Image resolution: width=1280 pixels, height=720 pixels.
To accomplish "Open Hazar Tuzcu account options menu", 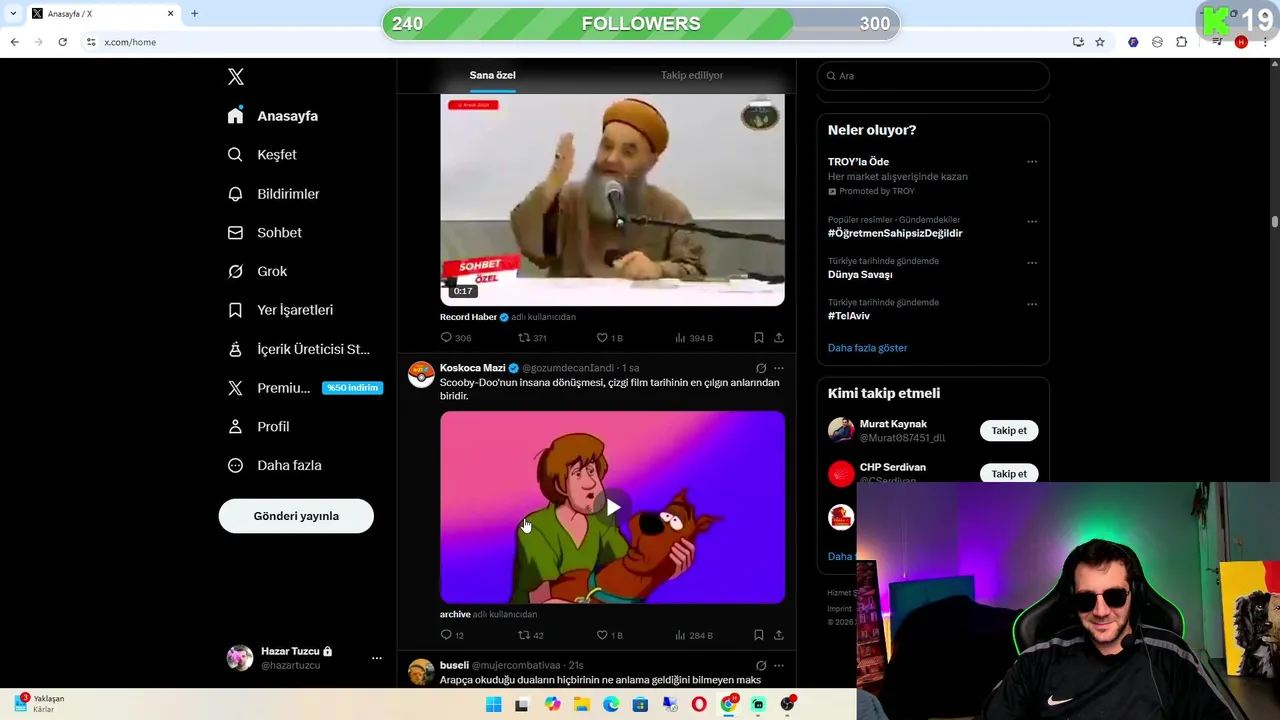I will click(377, 658).
